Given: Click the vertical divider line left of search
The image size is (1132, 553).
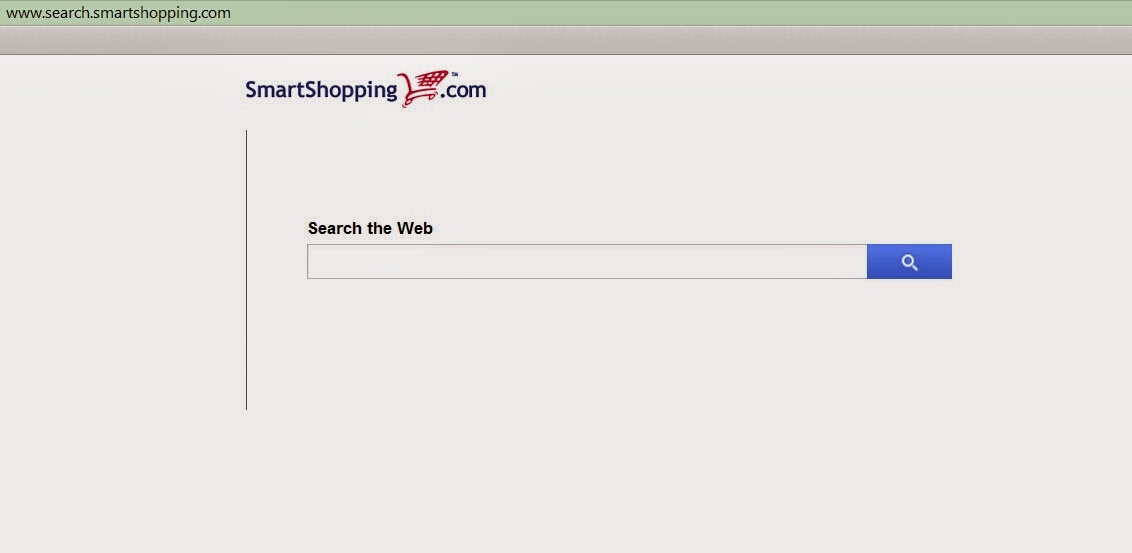Looking at the screenshot, I should pyautogui.click(x=247, y=270).
